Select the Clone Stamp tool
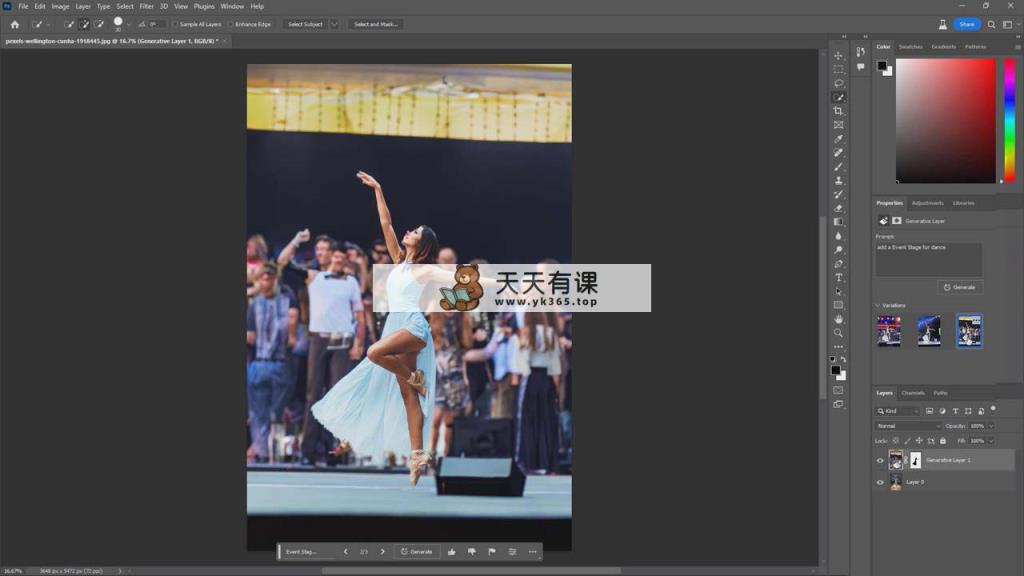 point(839,180)
